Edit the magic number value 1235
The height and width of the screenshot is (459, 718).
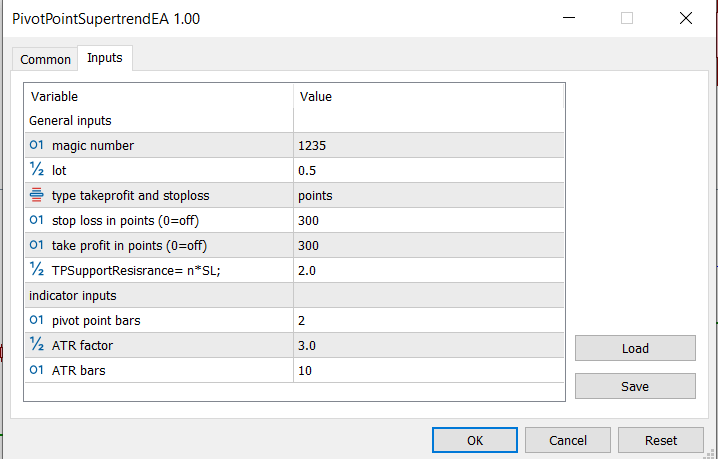[x=428, y=146]
